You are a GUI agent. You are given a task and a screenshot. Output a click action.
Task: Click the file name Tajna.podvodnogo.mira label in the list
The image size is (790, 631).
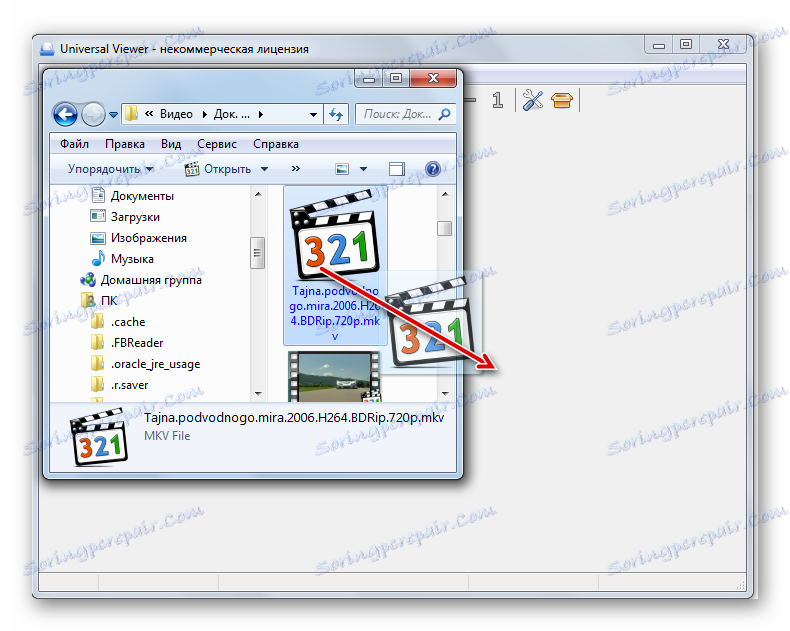[335, 313]
